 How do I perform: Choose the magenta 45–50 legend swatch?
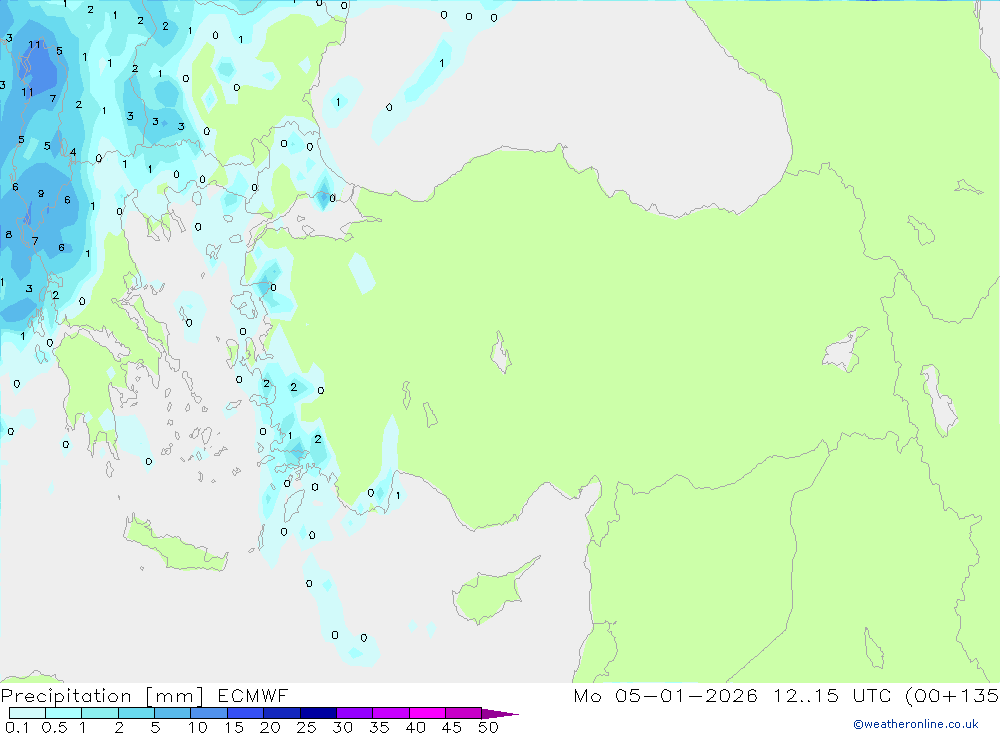[x=463, y=714]
